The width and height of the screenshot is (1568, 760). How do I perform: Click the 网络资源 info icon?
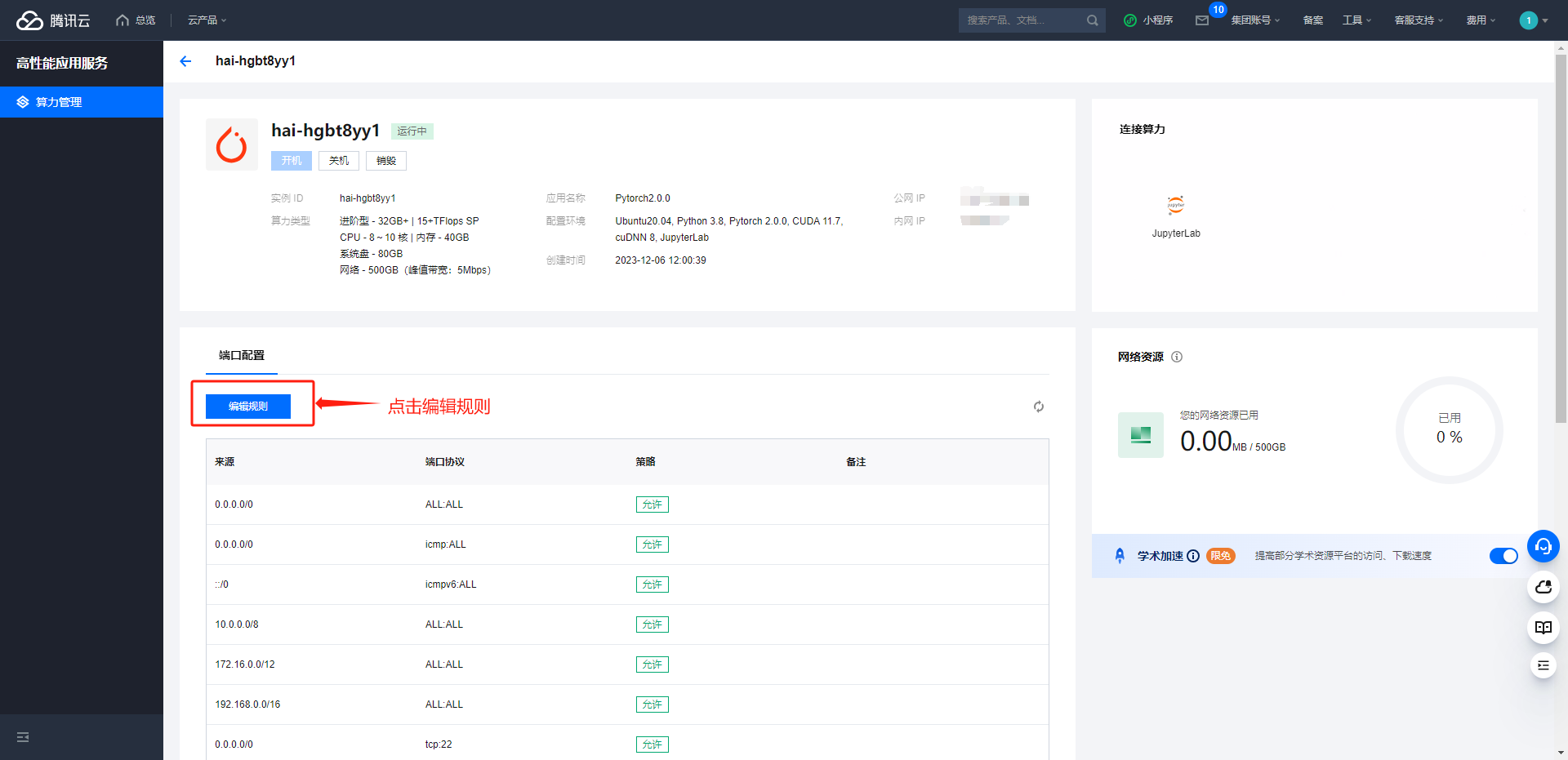pyautogui.click(x=1177, y=357)
